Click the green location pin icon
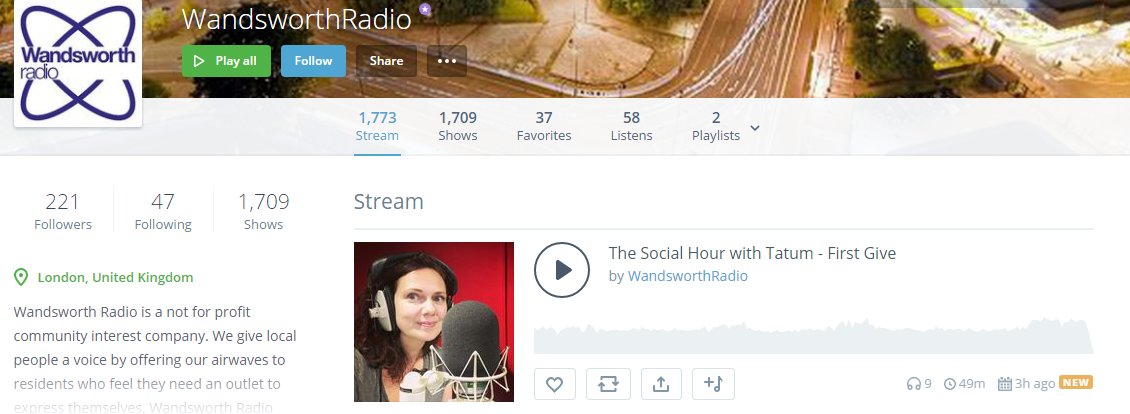 pos(21,277)
